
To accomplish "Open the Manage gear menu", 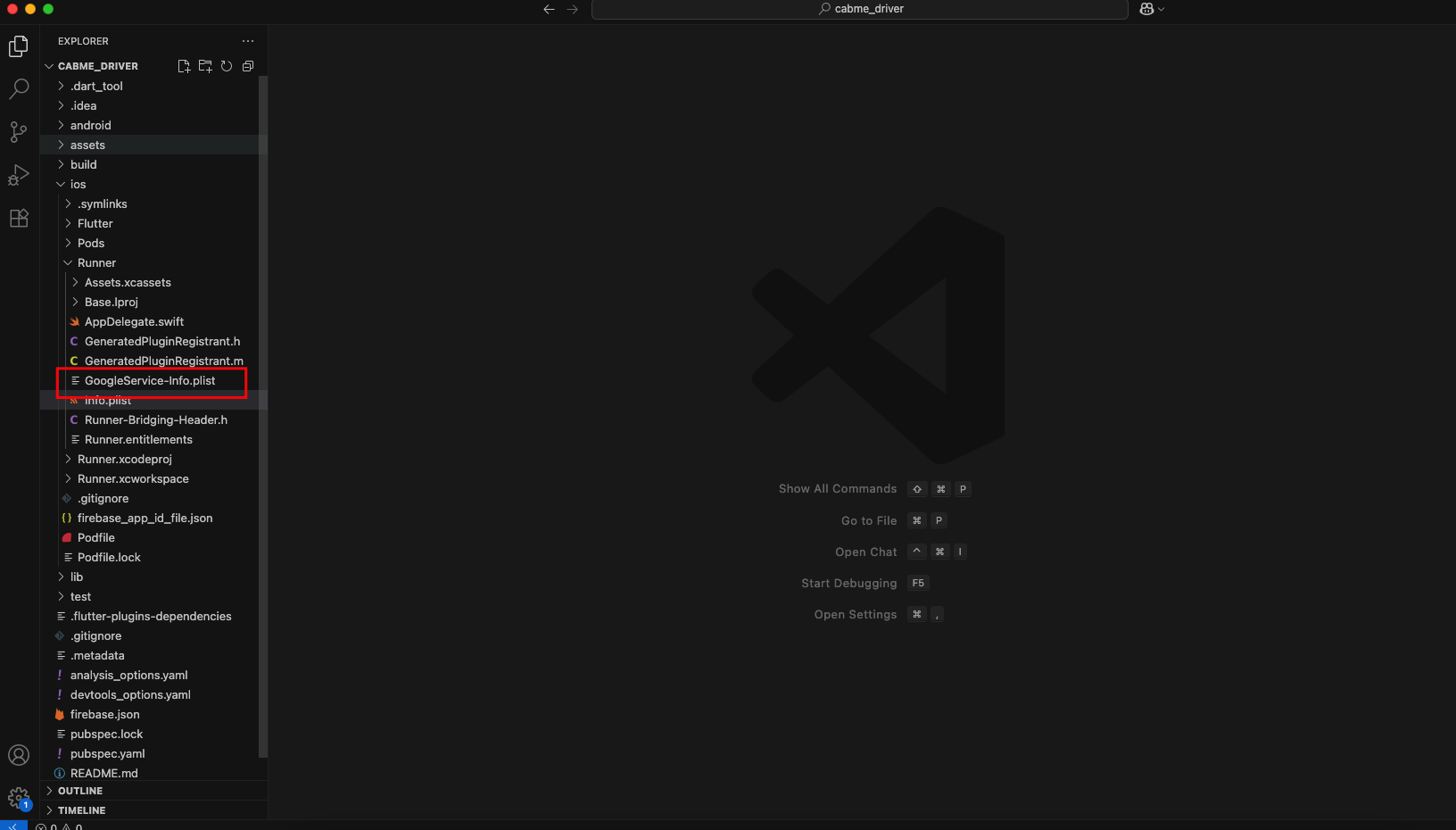I will click(x=19, y=798).
